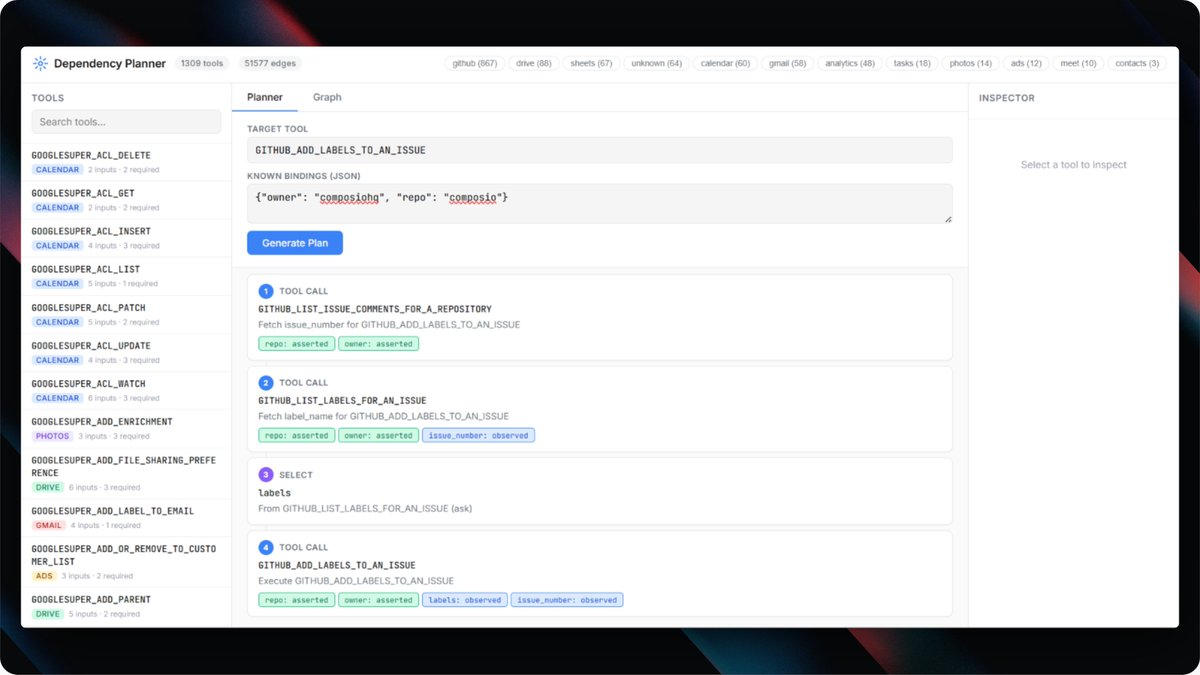Select GOOGLESUPER_ADD_OR_REMOVE_TO_CUSTOMER_LIST tool
Image resolution: width=1200 pixels, height=675 pixels.
tap(126, 561)
